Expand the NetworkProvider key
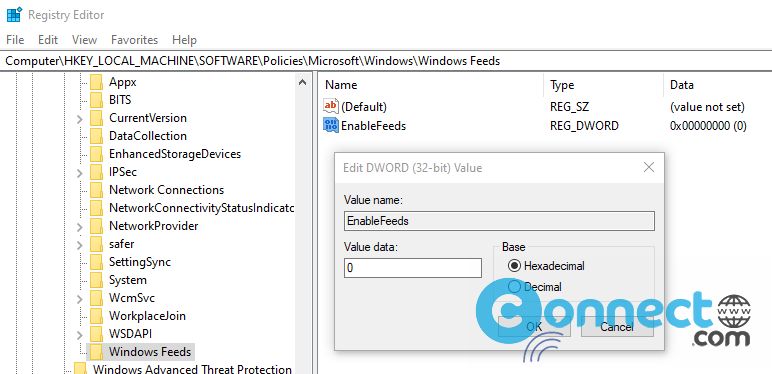772x374 pixels. (79, 226)
